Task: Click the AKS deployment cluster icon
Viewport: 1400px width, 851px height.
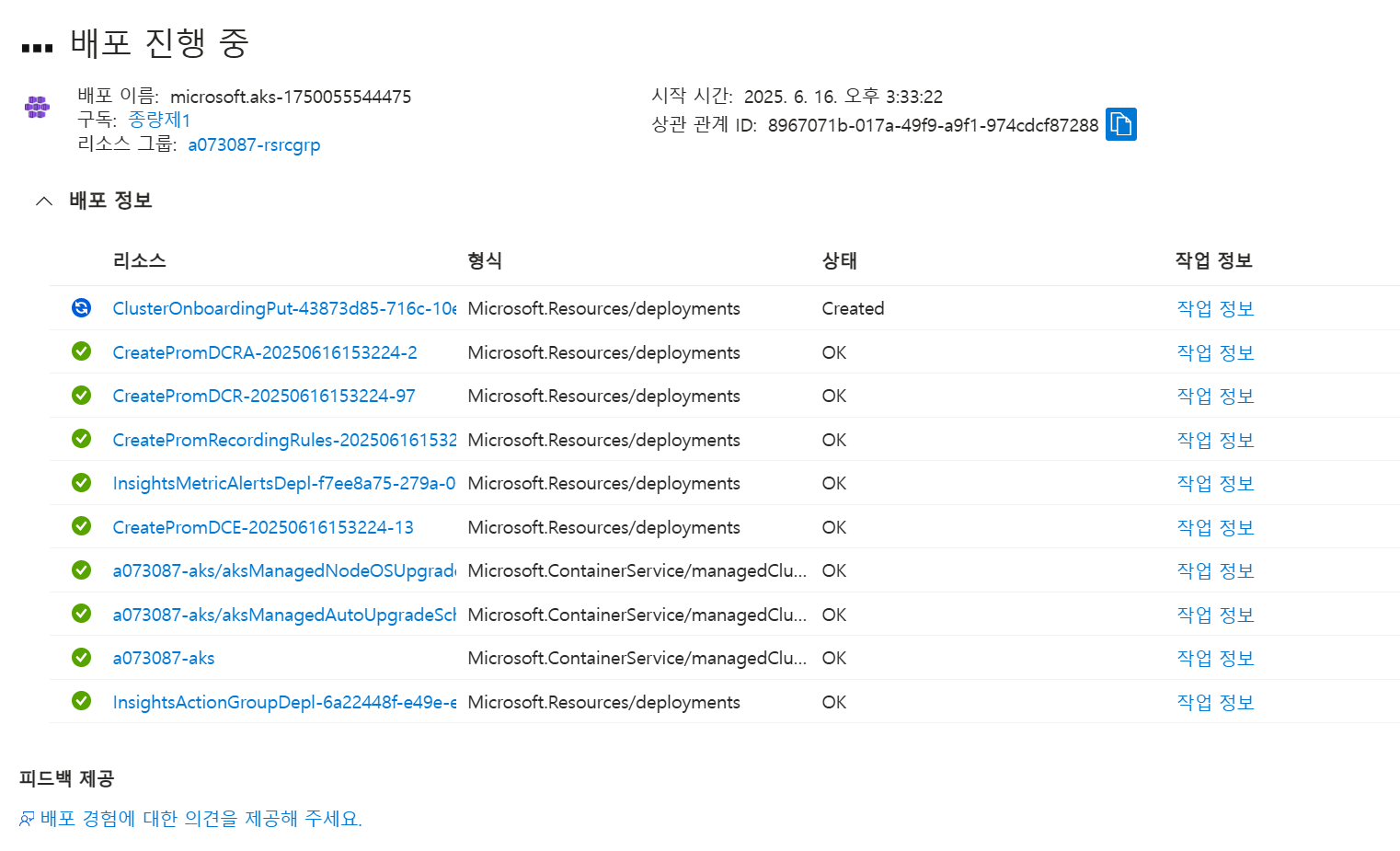Action: 37,108
